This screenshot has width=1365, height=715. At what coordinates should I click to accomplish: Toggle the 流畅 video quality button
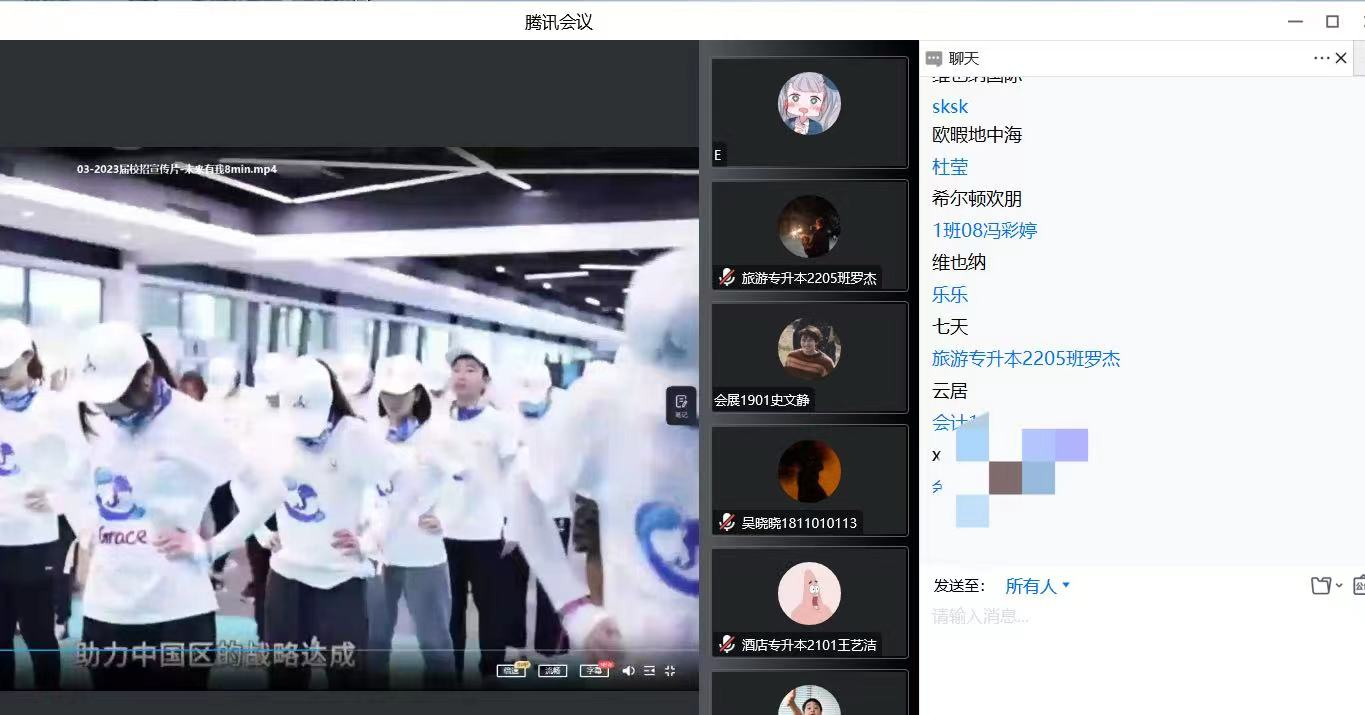point(552,670)
